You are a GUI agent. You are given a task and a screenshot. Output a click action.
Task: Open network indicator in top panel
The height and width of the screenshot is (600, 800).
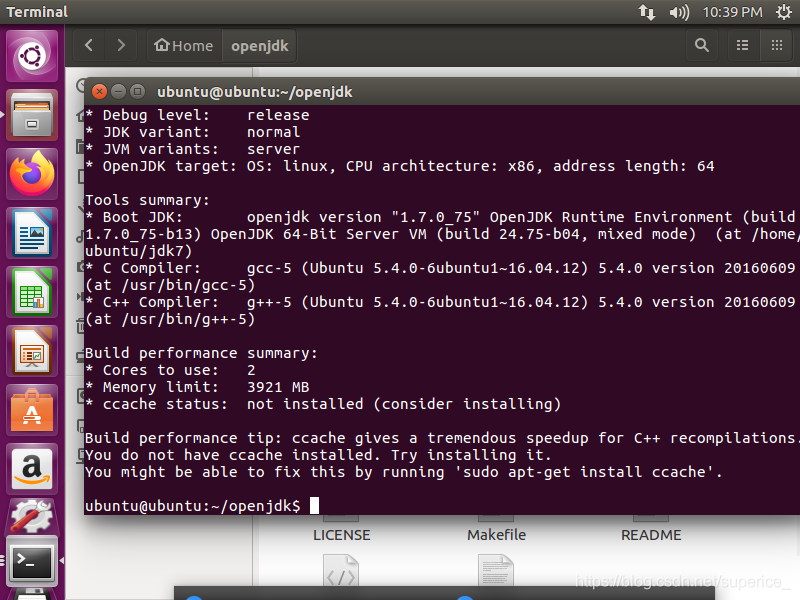[646, 12]
